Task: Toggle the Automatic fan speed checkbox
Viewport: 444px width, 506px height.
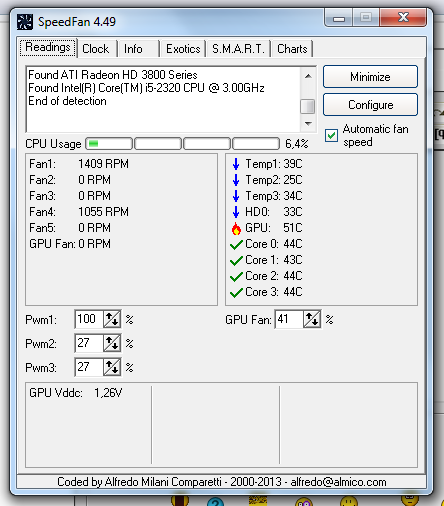Action: click(x=331, y=136)
